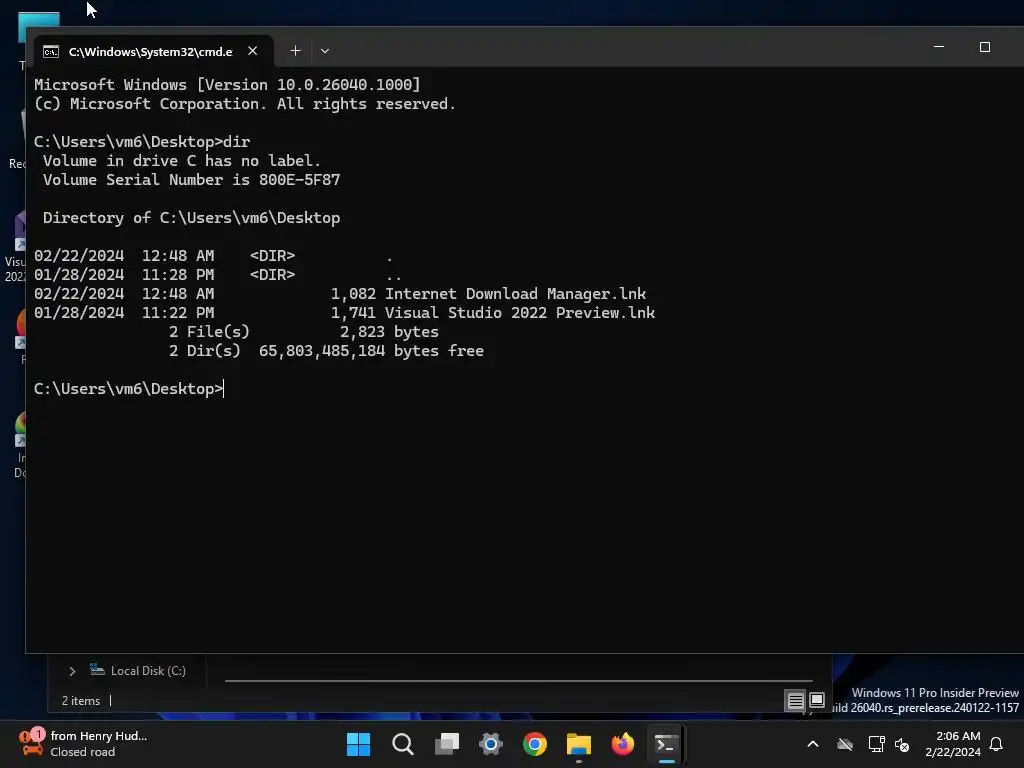Click 'Visual Studio 2022 Preview.lnk' in output
The height and width of the screenshot is (768, 1024).
(520, 313)
